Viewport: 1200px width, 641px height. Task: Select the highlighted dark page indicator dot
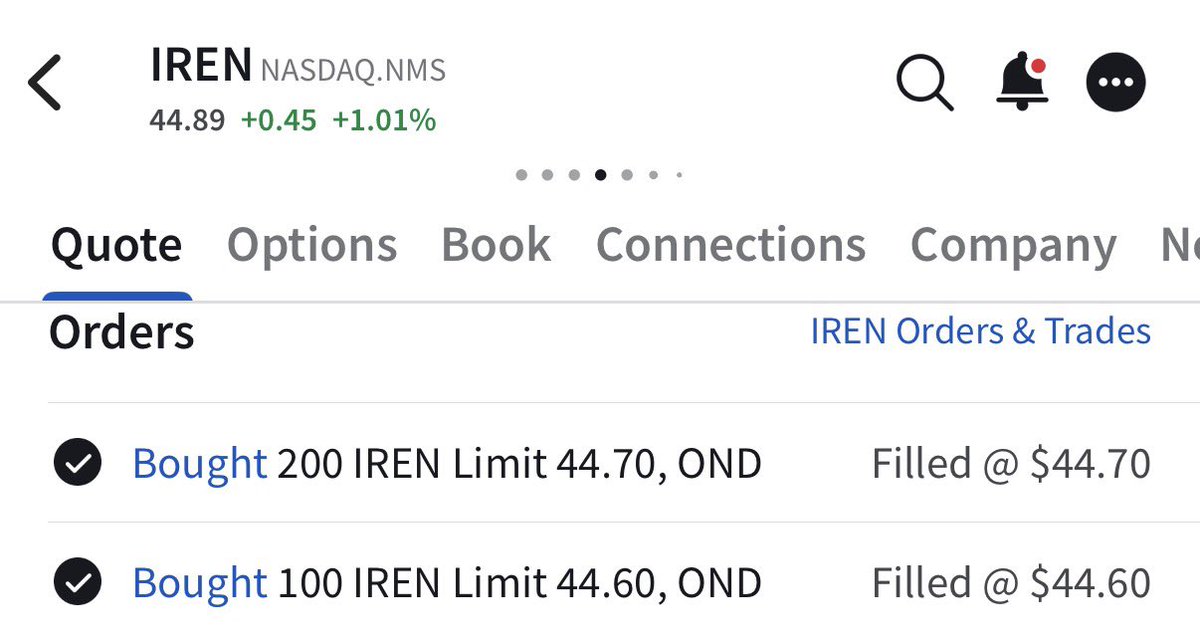[600, 175]
